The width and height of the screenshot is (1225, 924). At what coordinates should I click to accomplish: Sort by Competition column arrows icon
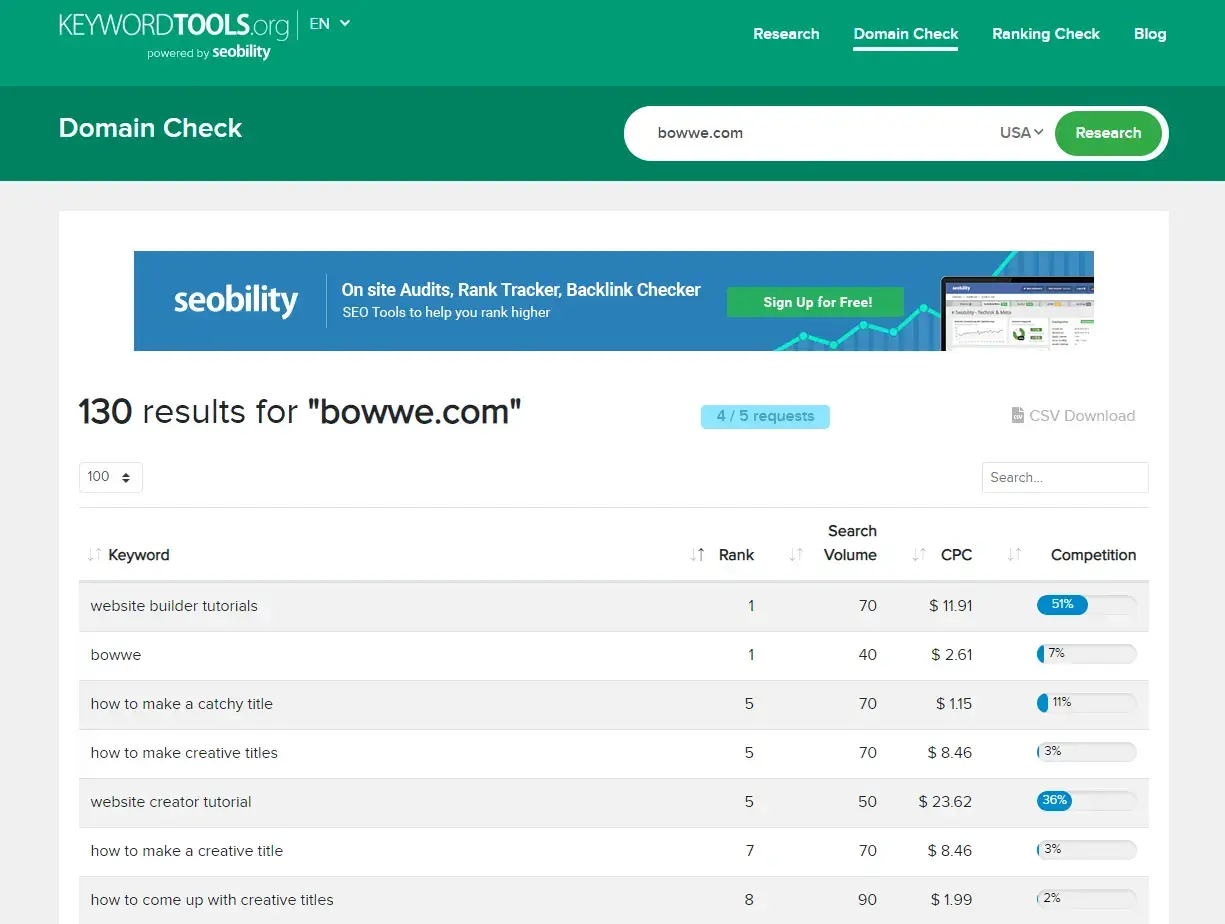[x=1015, y=555]
